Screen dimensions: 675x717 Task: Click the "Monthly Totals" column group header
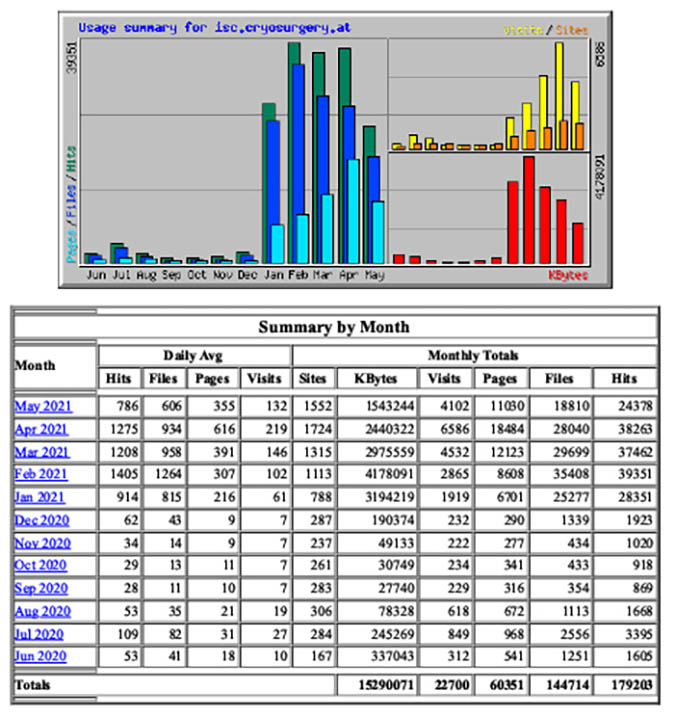click(x=473, y=355)
